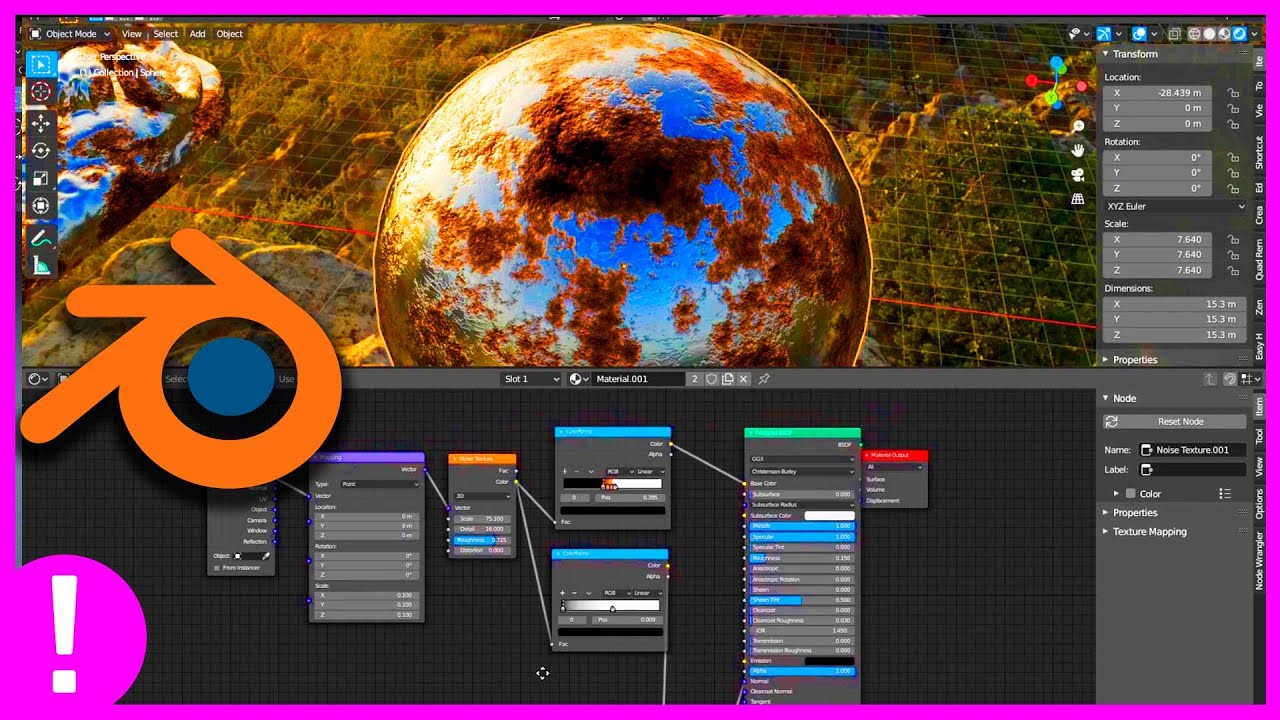
Task: Open the Slot 1 dropdown
Action: (531, 379)
